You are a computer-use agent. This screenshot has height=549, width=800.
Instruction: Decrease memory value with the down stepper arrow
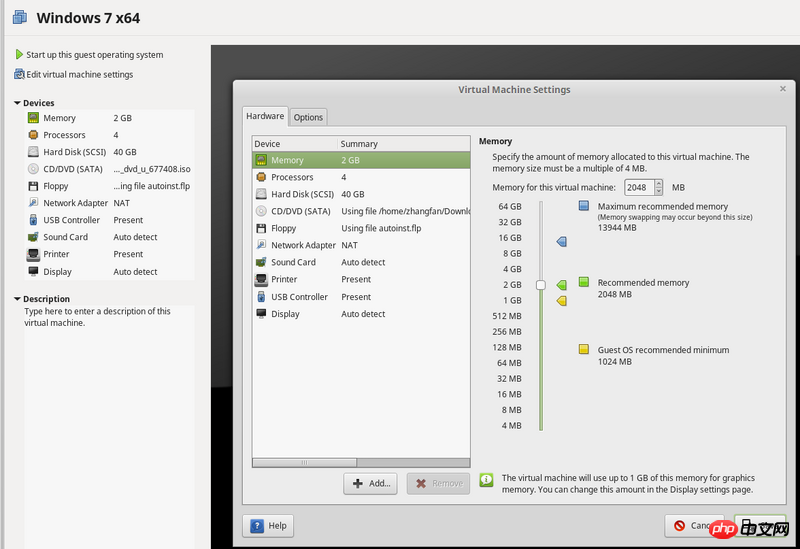click(x=659, y=191)
